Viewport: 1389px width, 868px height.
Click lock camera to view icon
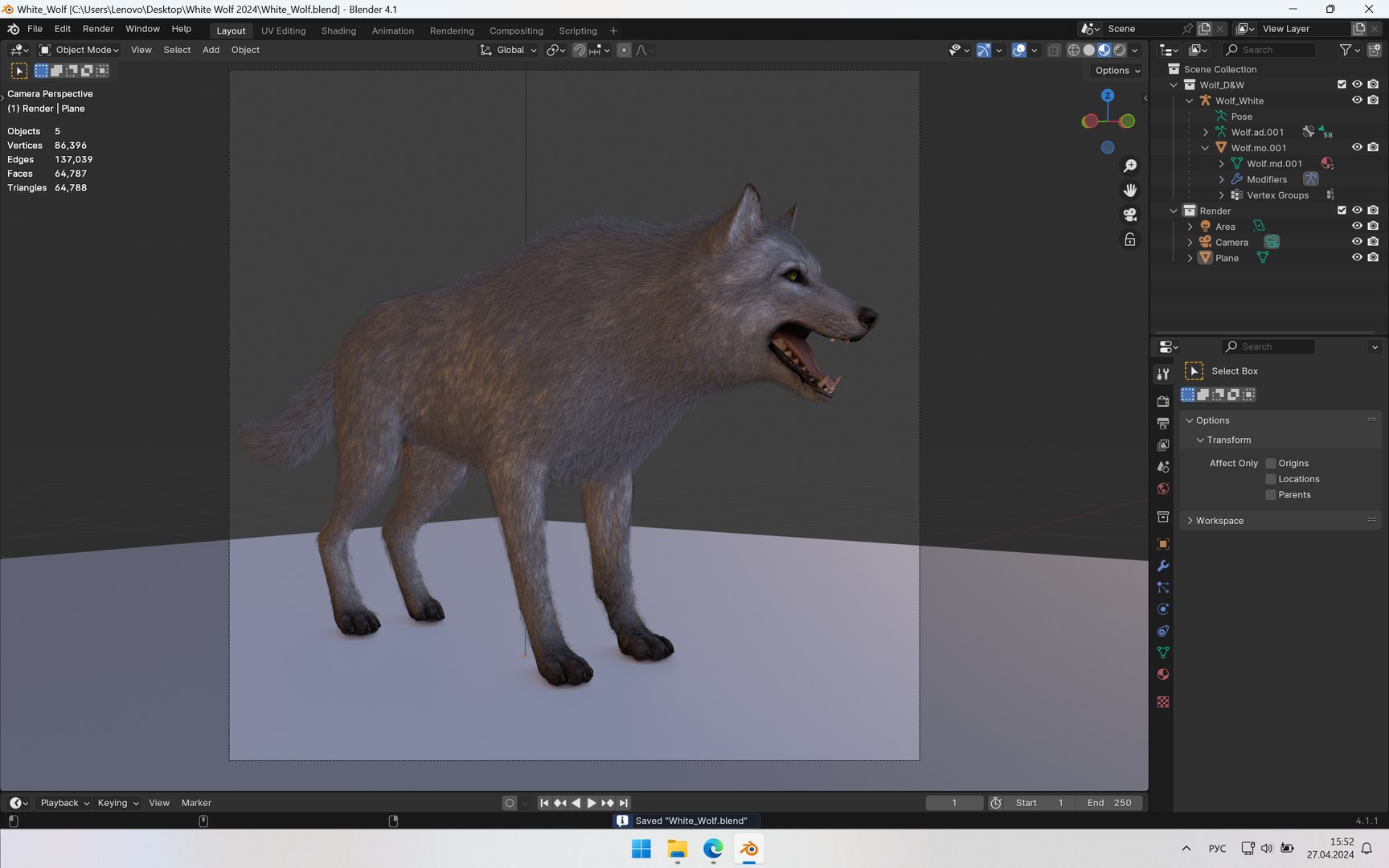(x=1130, y=240)
